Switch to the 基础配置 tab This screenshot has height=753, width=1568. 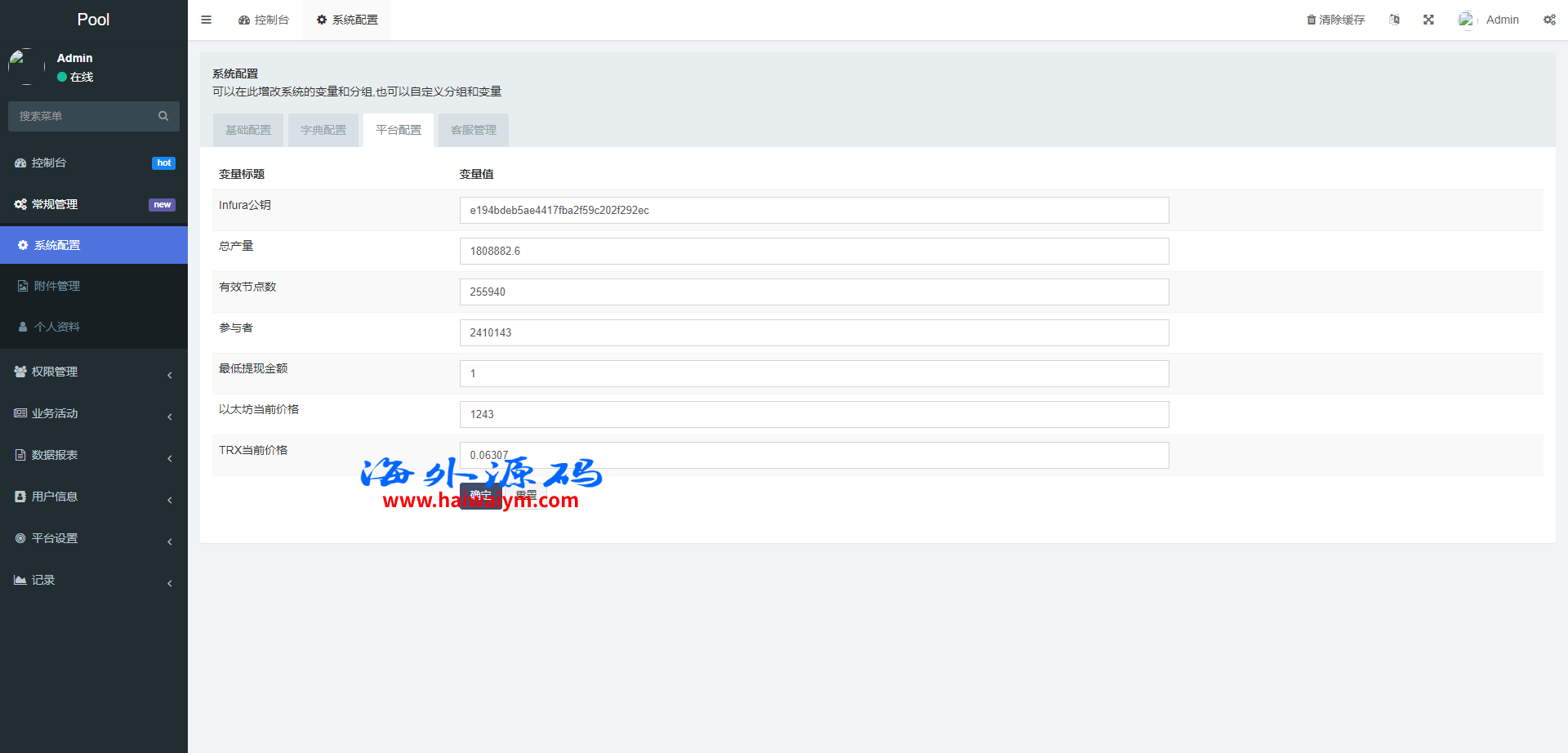248,131
